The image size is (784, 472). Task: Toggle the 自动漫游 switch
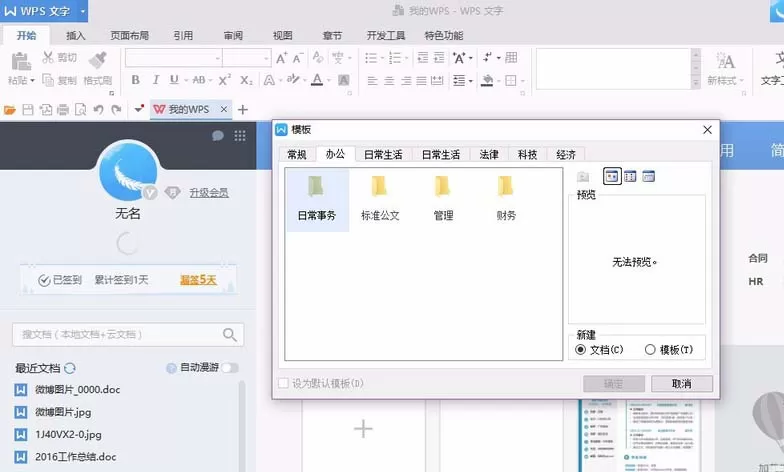tap(230, 368)
